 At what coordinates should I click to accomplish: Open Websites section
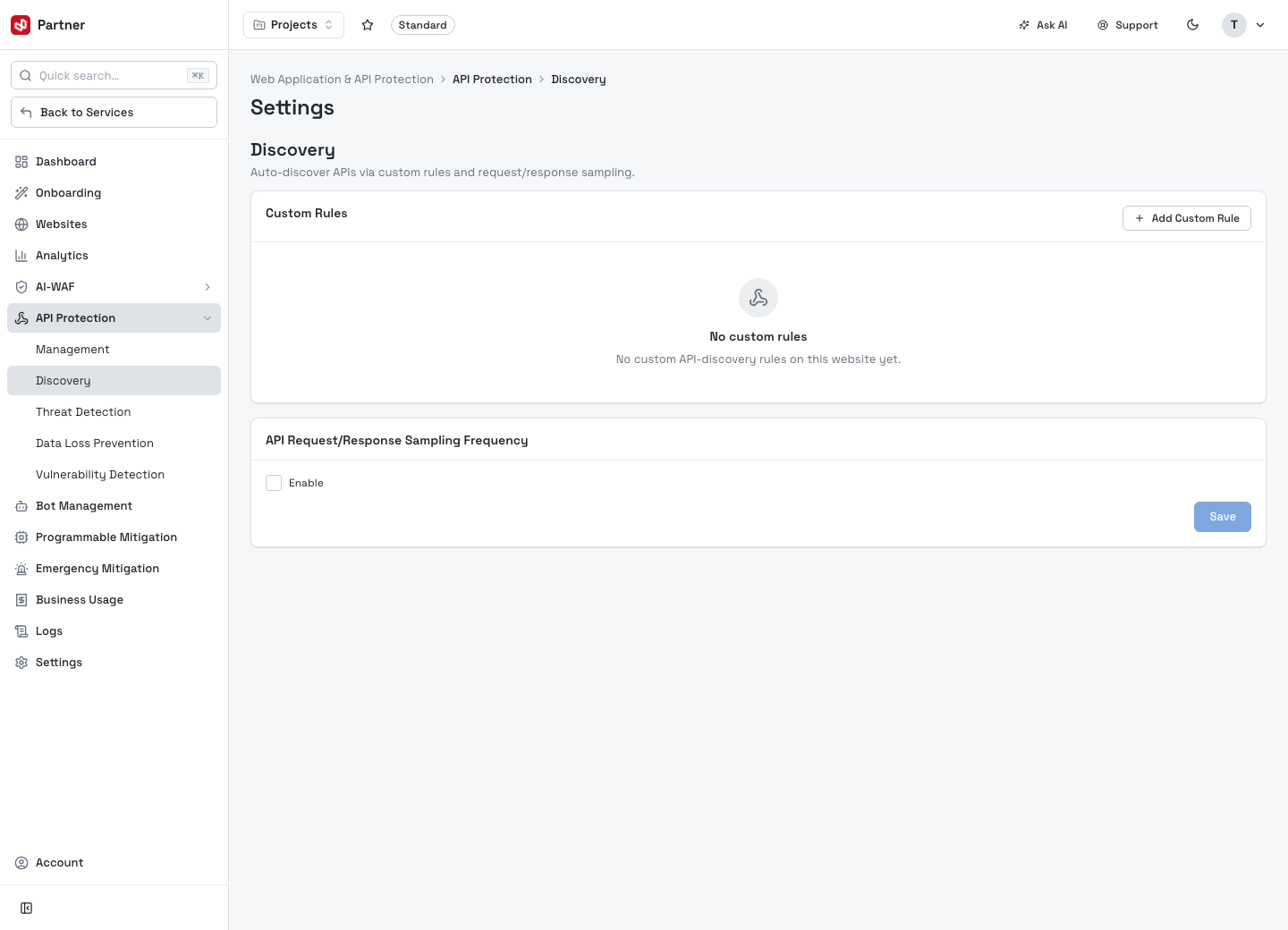tap(114, 224)
